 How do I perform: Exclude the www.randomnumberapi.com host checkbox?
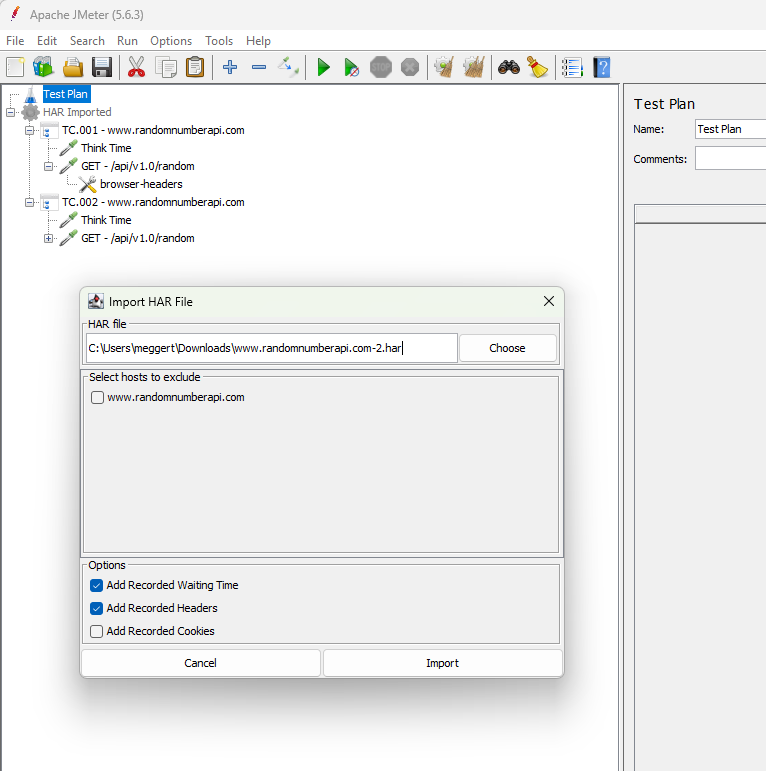coord(97,397)
